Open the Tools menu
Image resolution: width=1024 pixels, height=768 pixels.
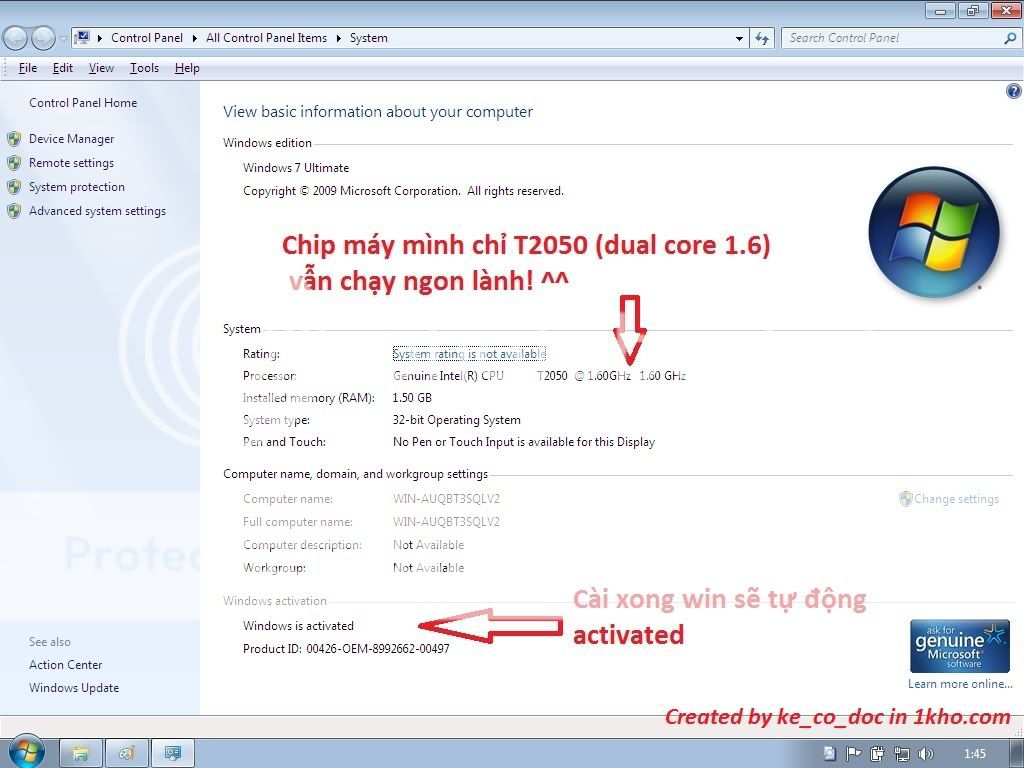144,68
